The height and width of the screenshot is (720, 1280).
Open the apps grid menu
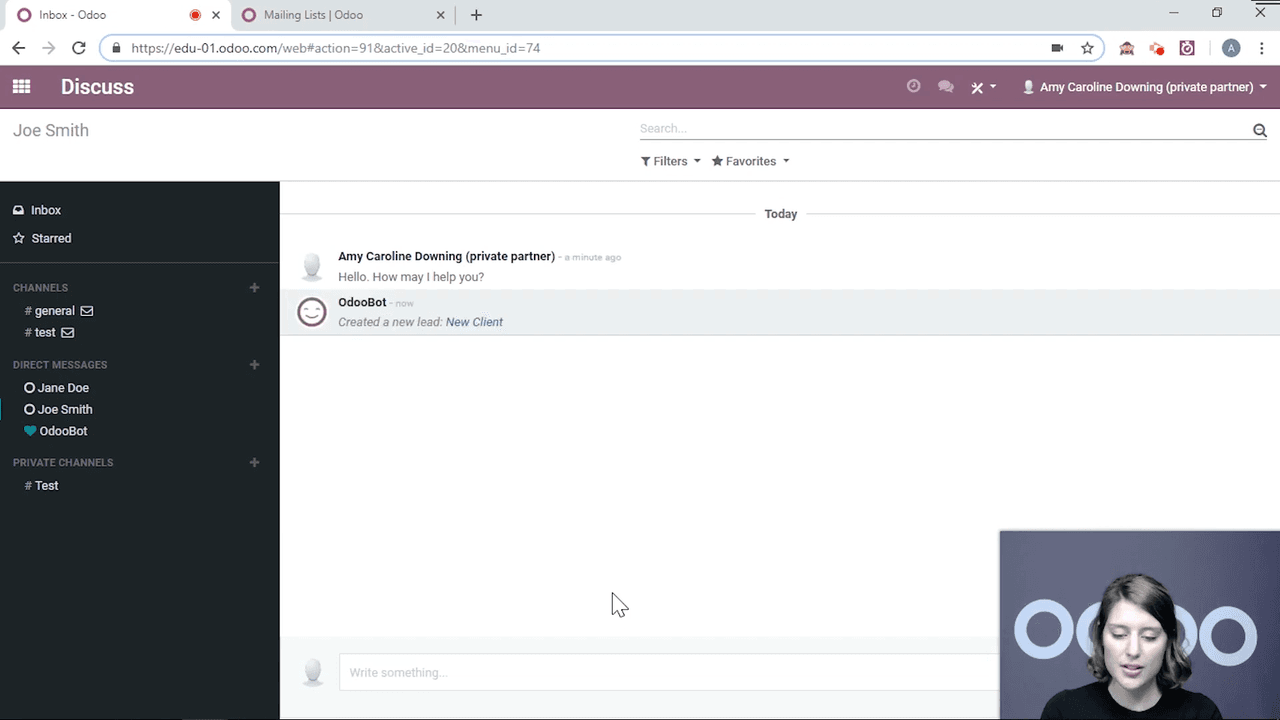coord(21,87)
